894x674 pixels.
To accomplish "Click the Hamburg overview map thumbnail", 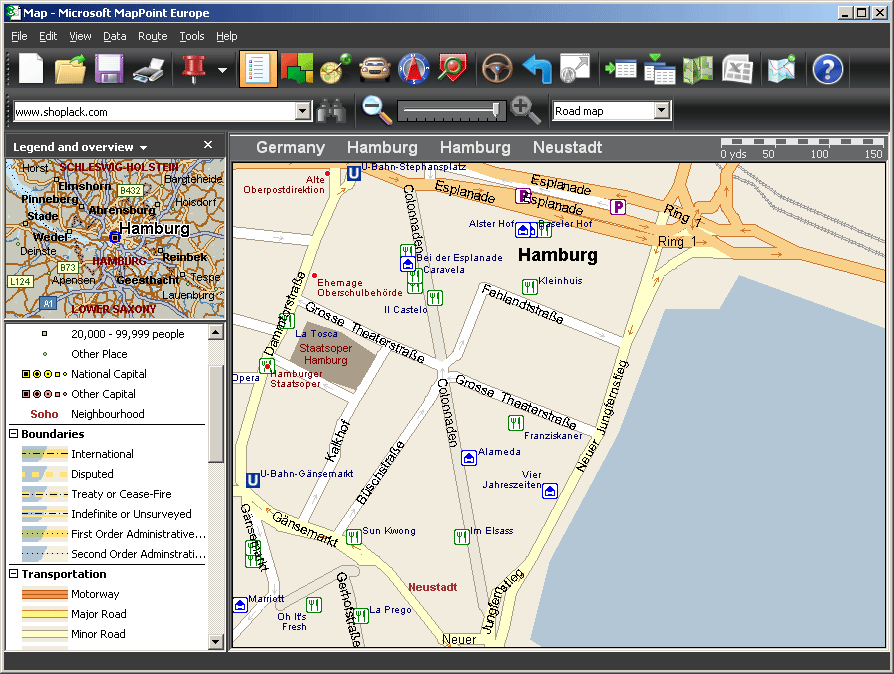I will coord(115,238).
